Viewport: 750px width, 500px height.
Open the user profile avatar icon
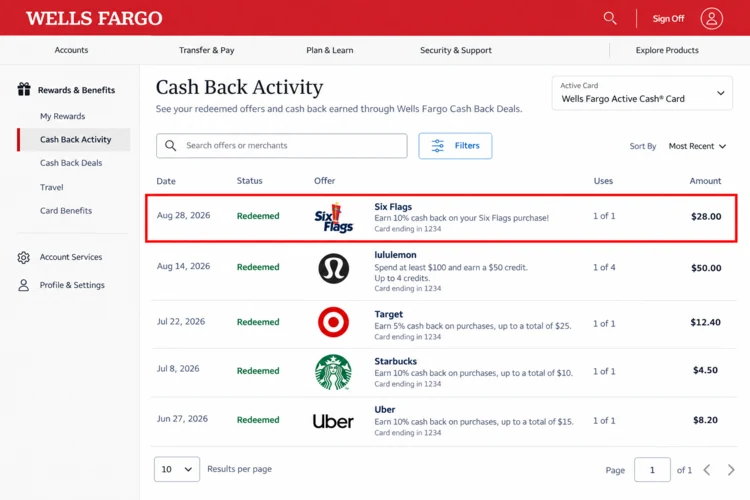point(712,19)
